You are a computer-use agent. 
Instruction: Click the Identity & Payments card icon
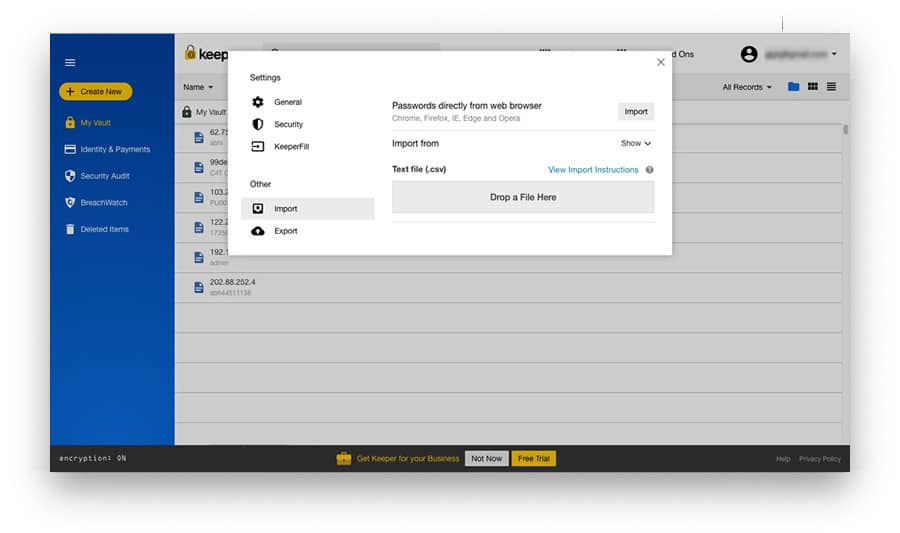click(70, 149)
